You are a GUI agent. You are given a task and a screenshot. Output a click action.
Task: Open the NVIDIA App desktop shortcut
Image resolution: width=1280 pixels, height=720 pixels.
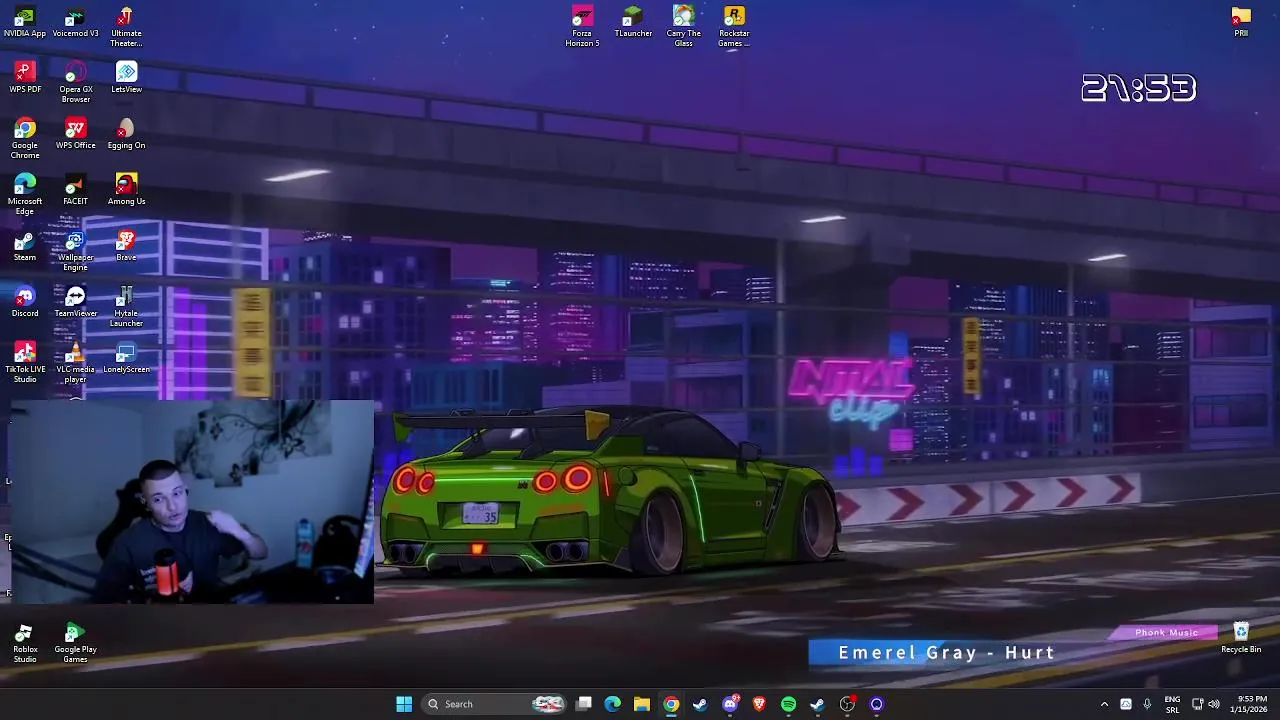click(25, 23)
